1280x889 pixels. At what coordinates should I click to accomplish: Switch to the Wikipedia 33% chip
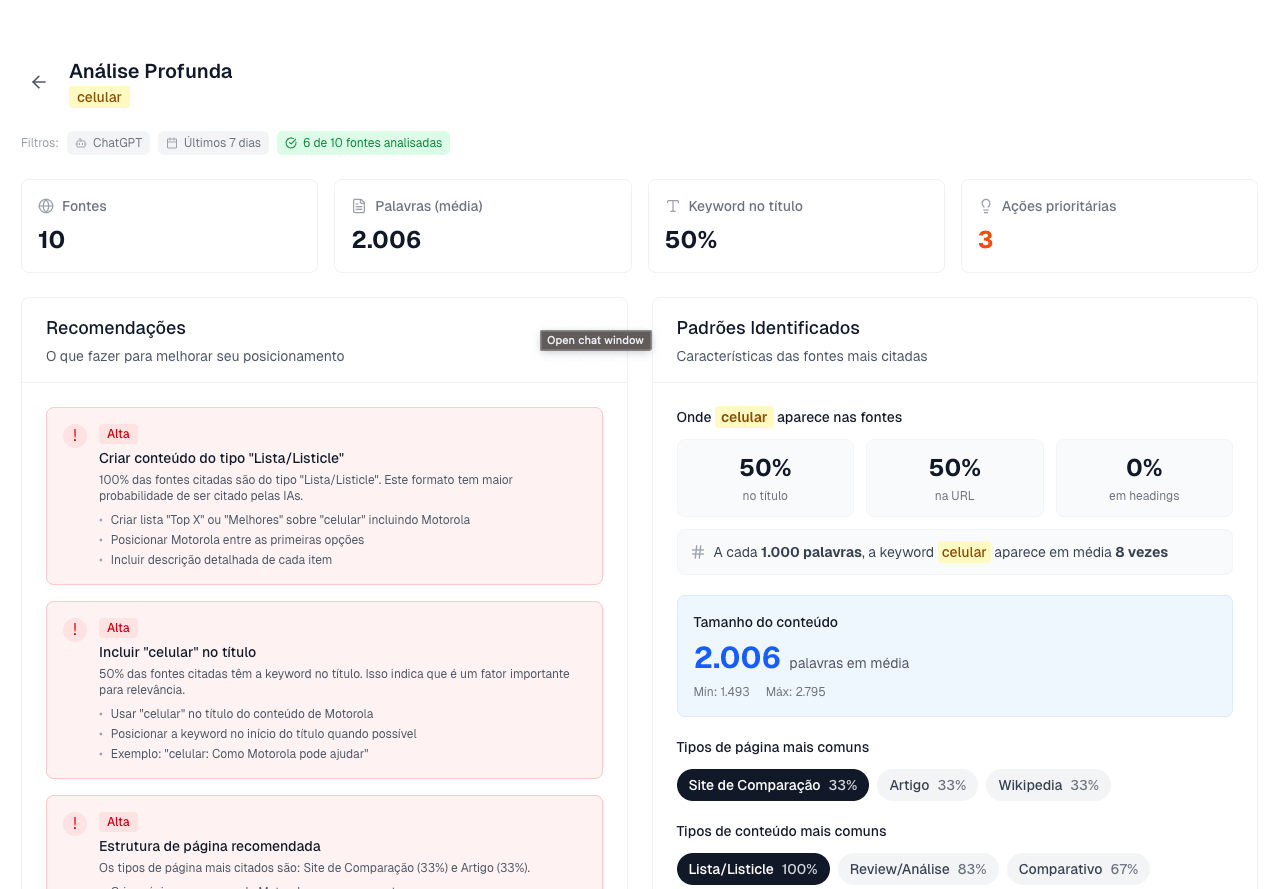1048,785
